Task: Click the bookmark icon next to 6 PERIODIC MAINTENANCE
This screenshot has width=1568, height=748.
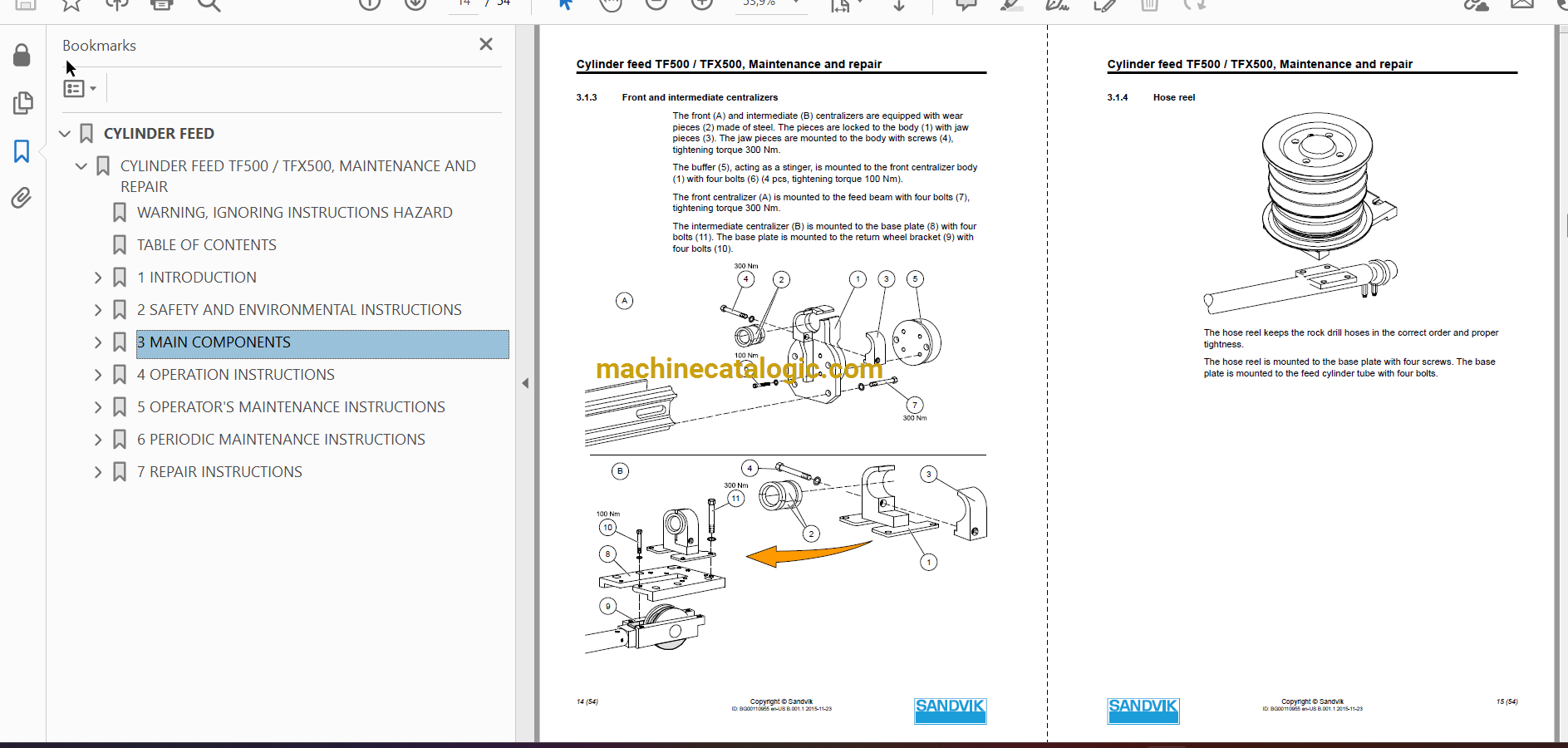Action: point(120,440)
